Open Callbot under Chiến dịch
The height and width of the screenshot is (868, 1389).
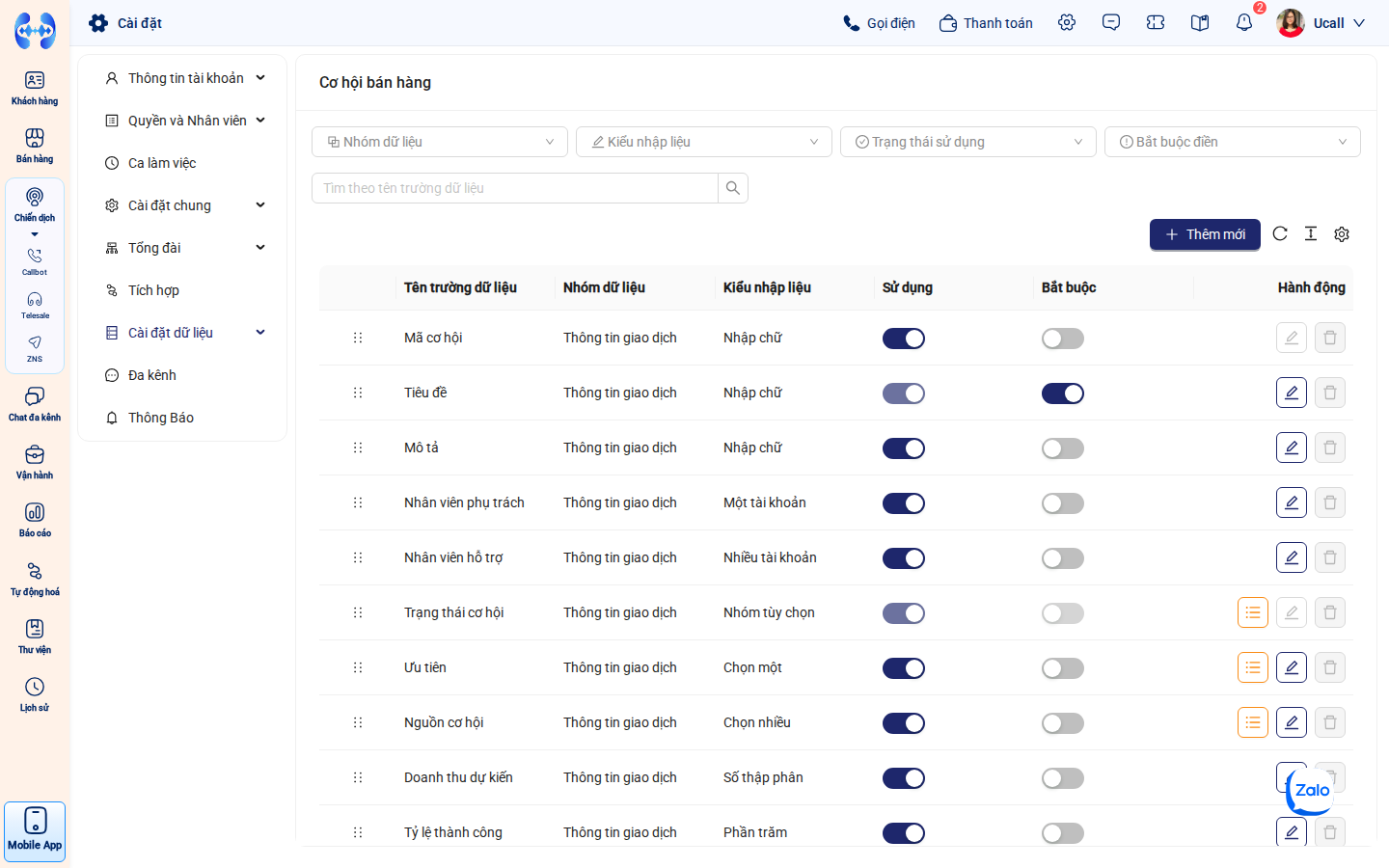tap(35, 261)
